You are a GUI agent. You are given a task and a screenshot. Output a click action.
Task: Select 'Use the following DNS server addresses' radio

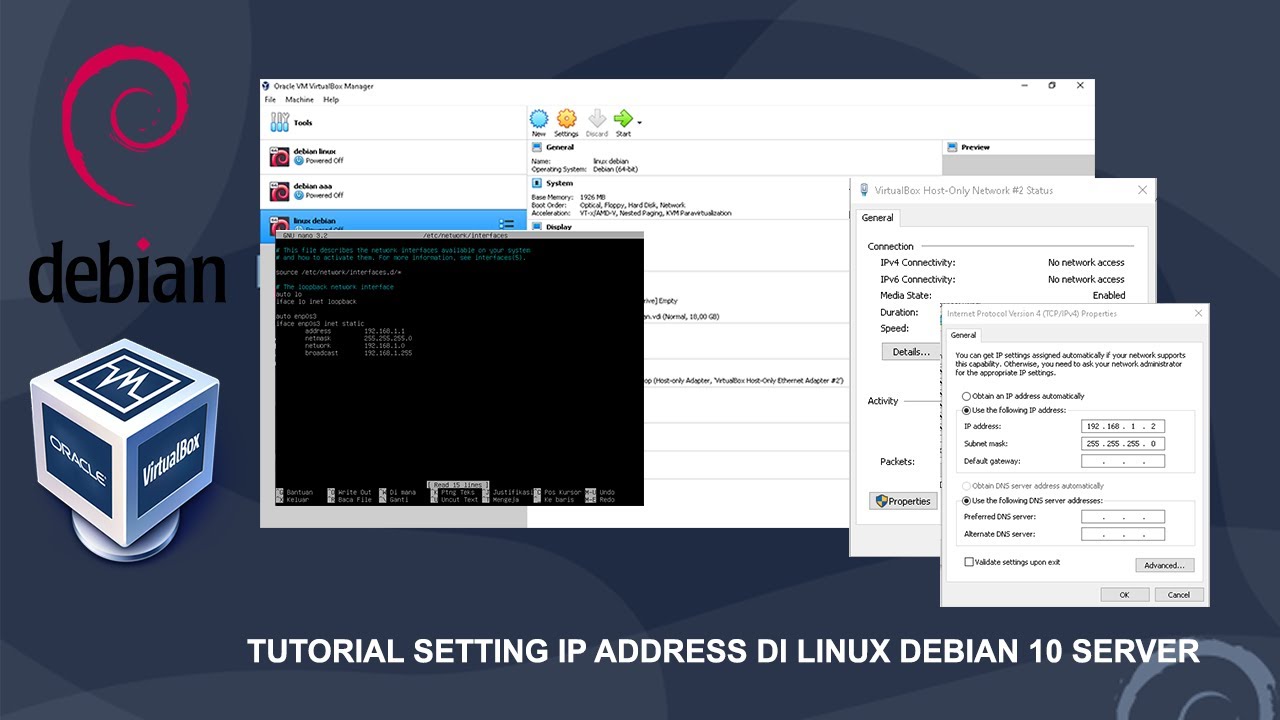(966, 500)
